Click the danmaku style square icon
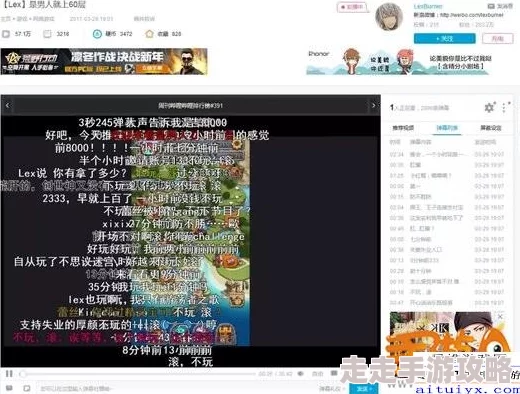The height and width of the screenshot is (394, 520). pyautogui.click(x=27, y=388)
